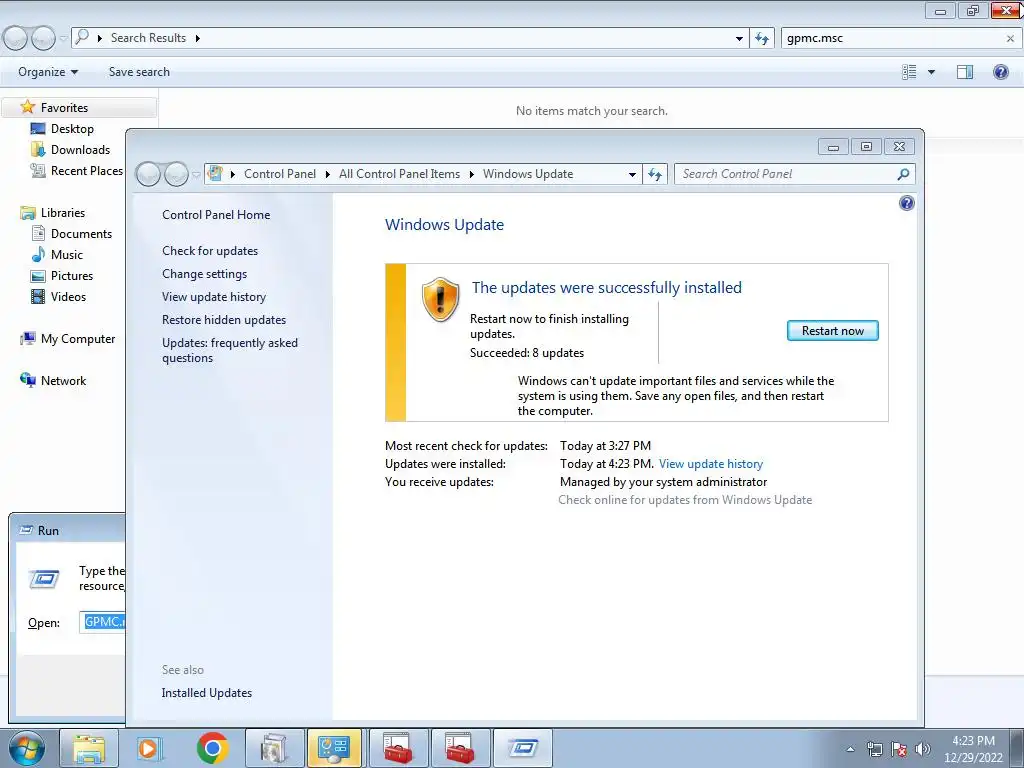Open Organize menu in Explorer window
This screenshot has width=1024, height=768.
(x=48, y=72)
